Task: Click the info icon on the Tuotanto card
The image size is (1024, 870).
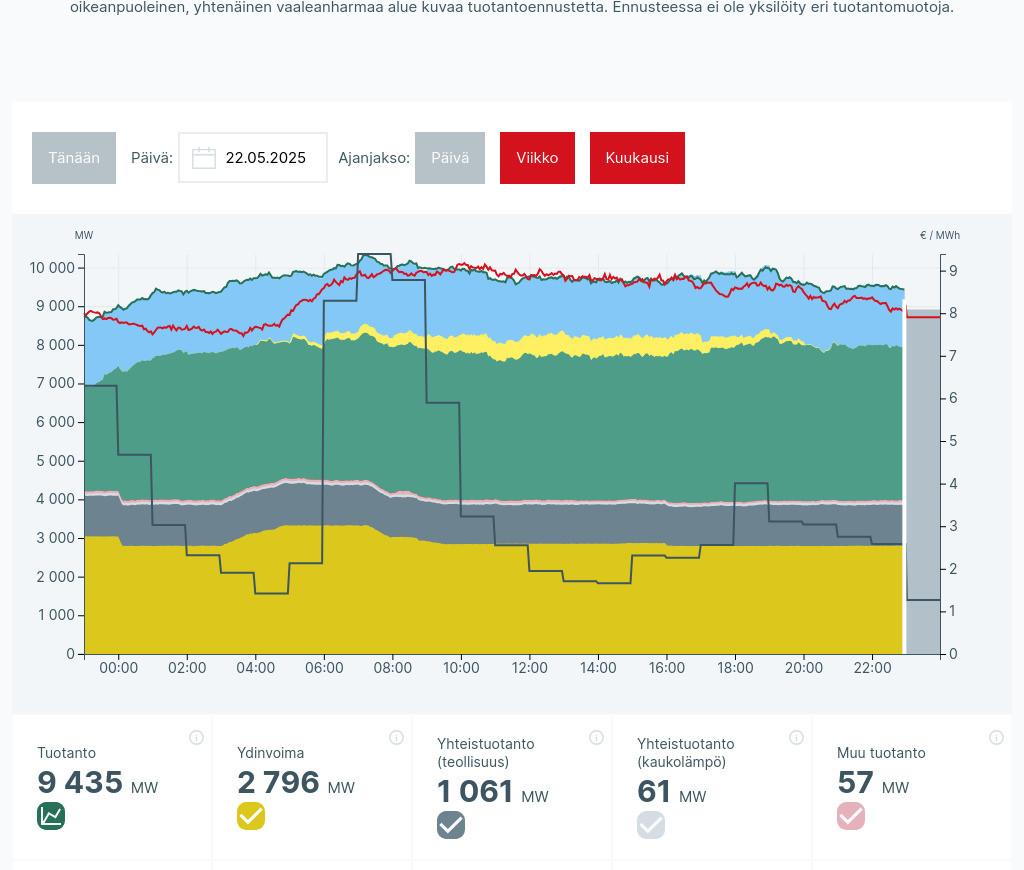Action: (196, 738)
